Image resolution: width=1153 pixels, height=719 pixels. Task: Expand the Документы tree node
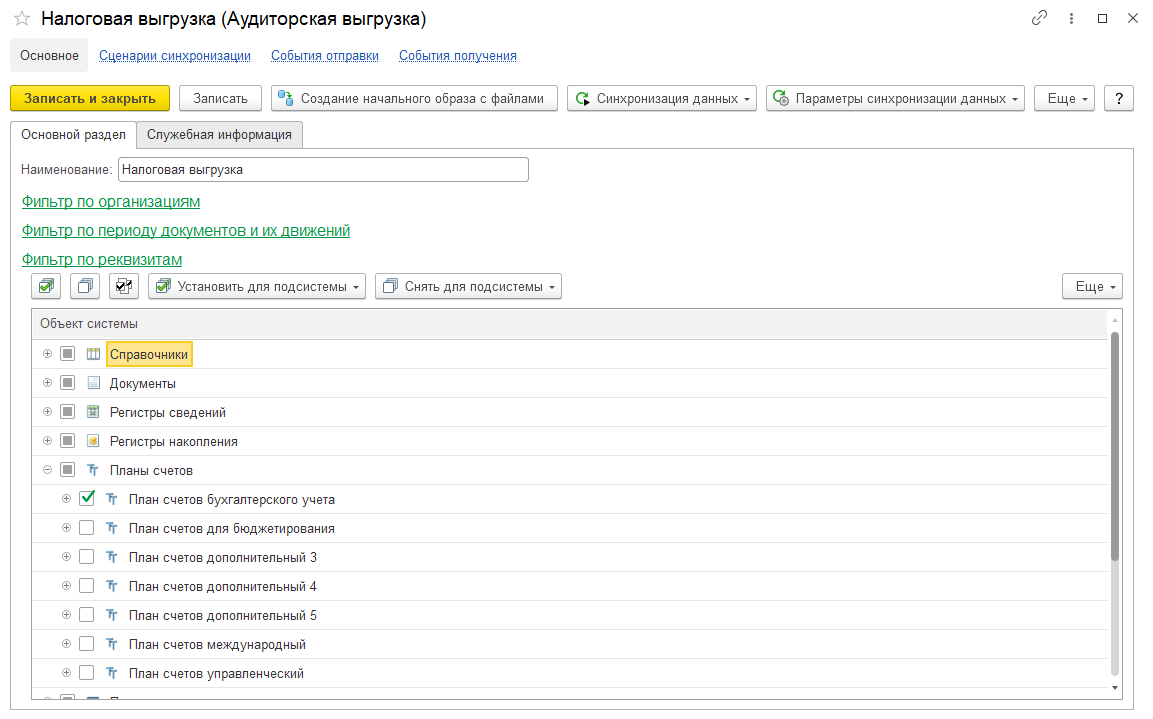[x=47, y=383]
